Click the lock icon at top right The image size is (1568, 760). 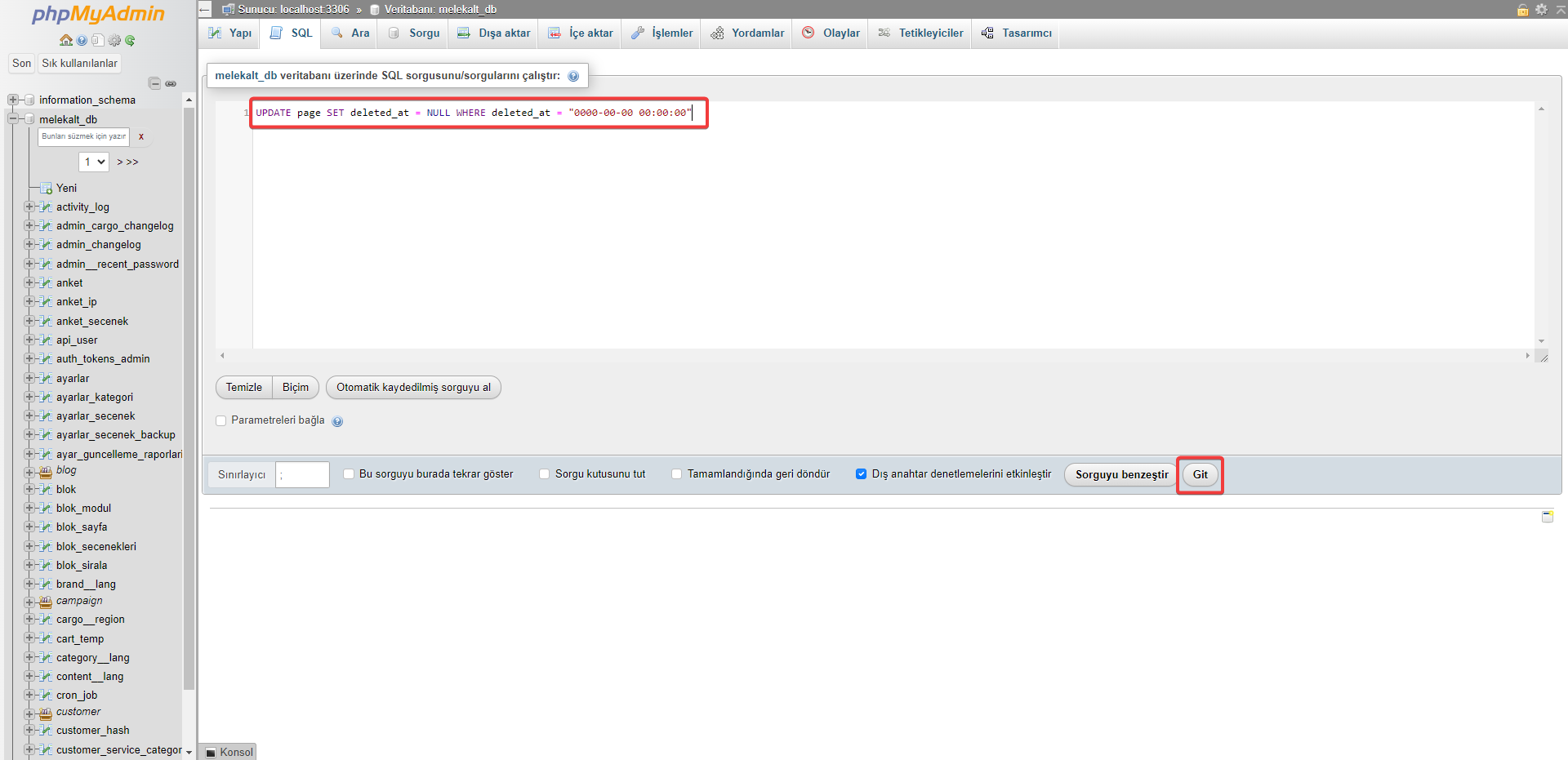(x=1522, y=10)
